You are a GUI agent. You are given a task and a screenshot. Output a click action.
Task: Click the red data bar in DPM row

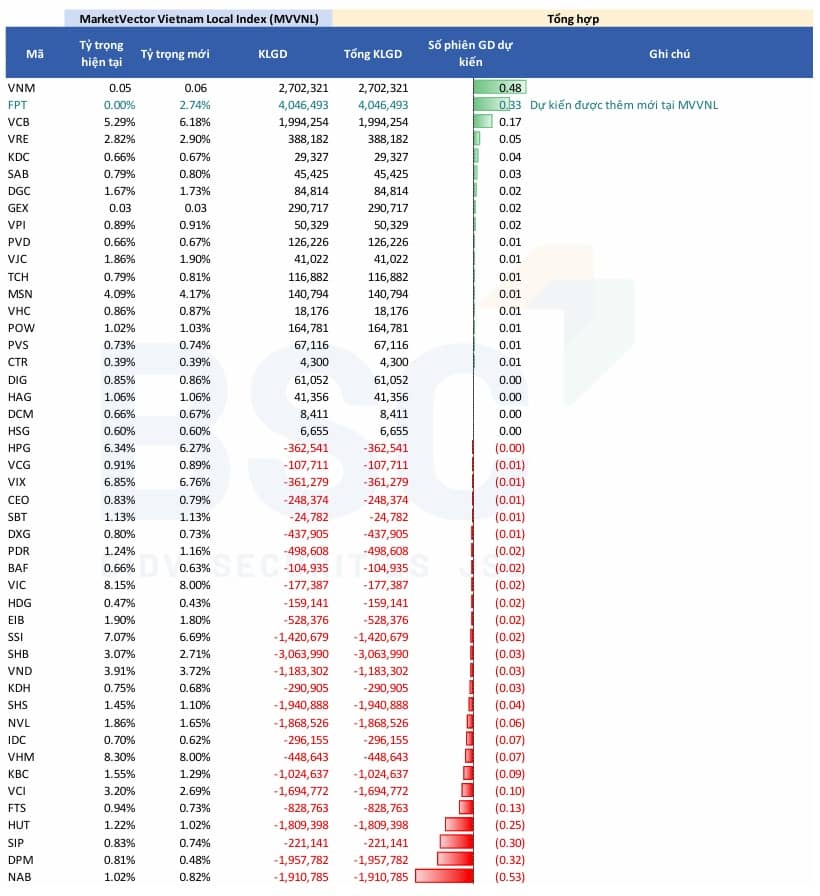pos(455,860)
